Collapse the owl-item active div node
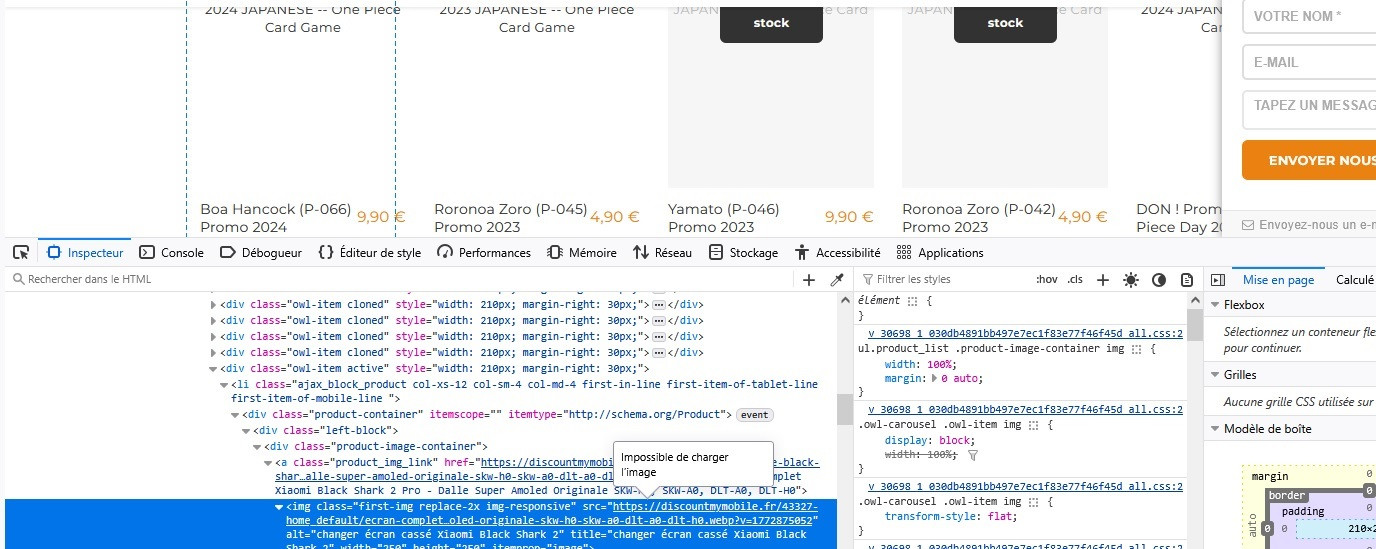 [213, 368]
